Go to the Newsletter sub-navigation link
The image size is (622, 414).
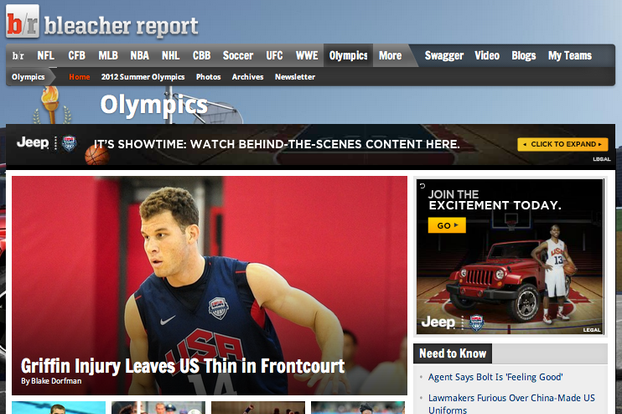[x=295, y=77]
